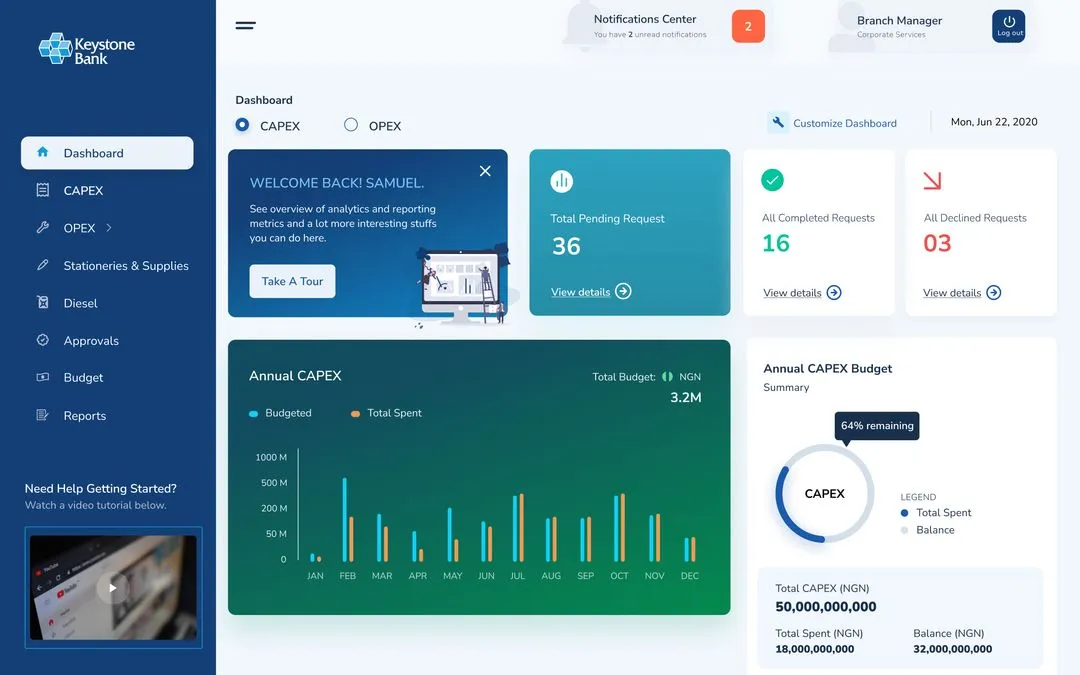Click the CAPEX sidebar icon
Viewport: 1080px width, 675px height.
[x=43, y=190]
